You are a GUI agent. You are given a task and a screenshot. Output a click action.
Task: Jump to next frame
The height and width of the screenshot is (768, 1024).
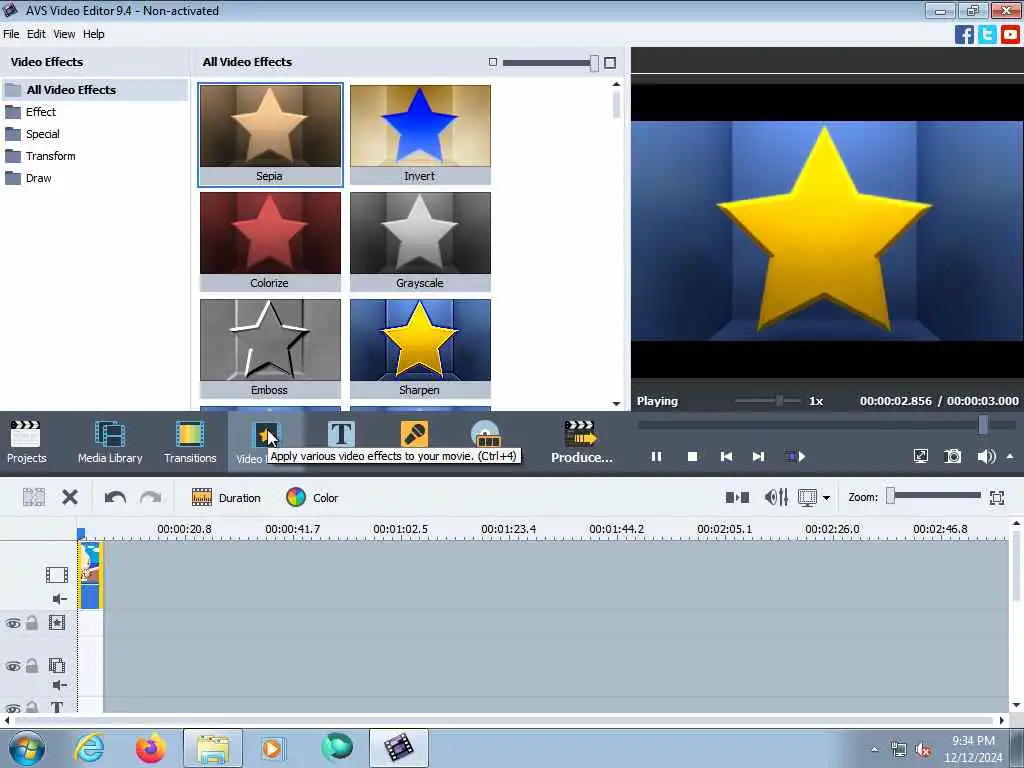pos(758,456)
